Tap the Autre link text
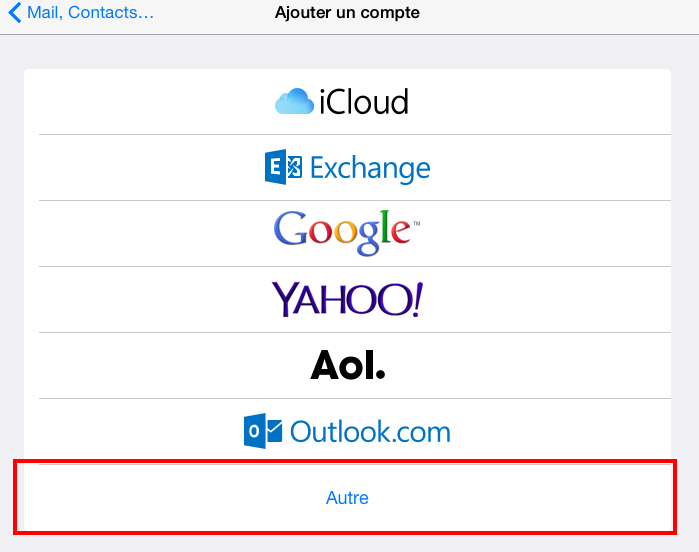 (347, 497)
